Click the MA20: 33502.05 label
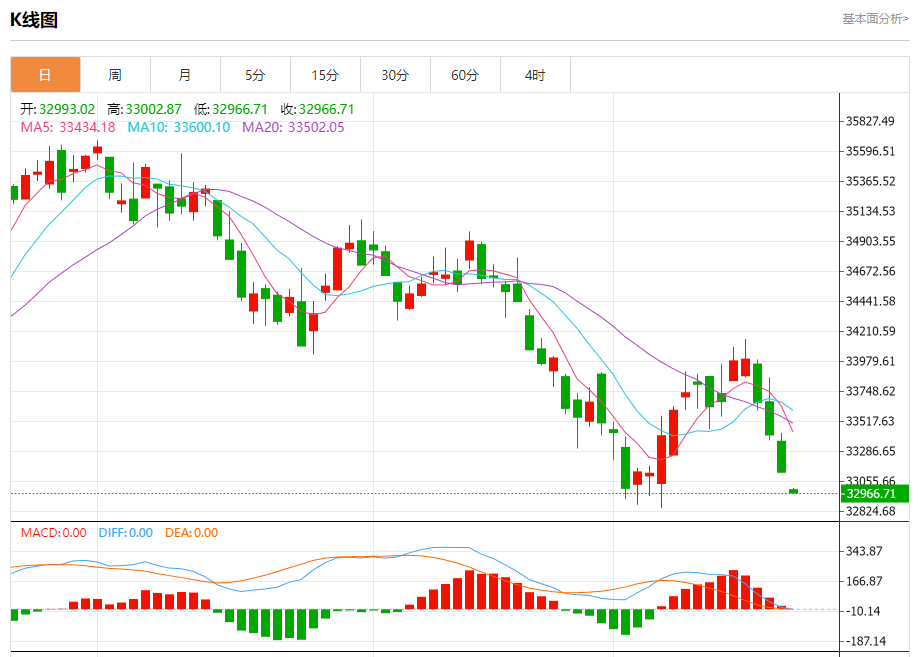 point(293,127)
